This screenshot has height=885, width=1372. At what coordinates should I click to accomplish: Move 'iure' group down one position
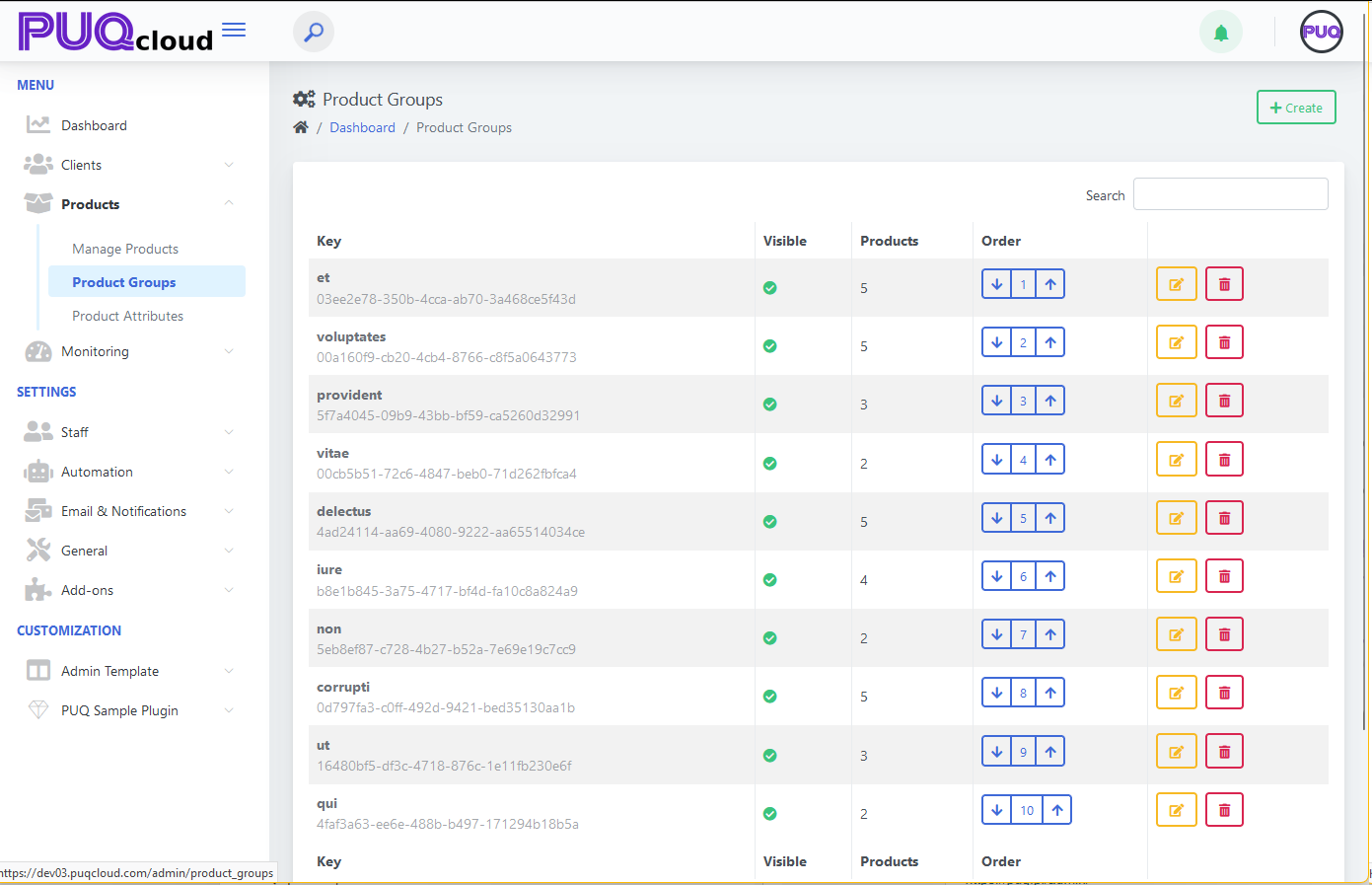point(996,576)
